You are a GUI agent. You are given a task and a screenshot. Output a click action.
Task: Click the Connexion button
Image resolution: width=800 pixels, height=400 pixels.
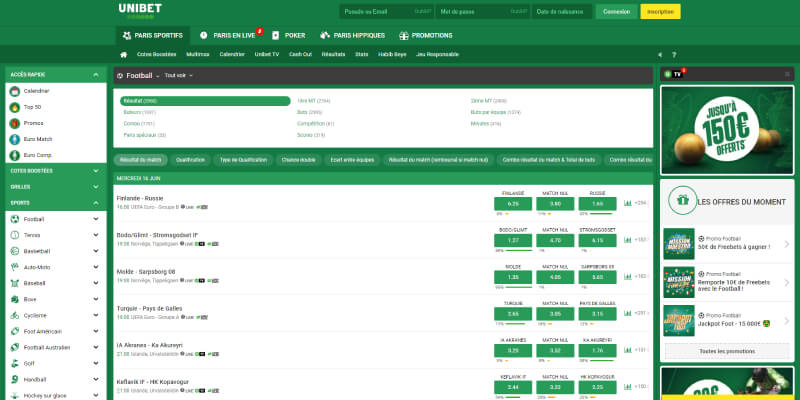[x=616, y=12]
